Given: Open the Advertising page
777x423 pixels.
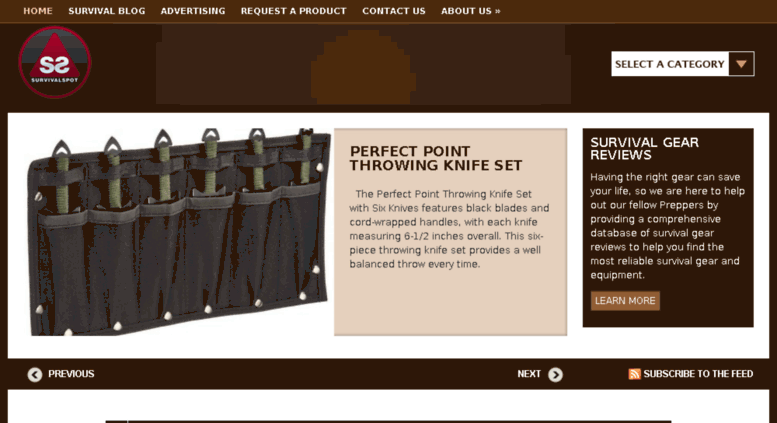Looking at the screenshot, I should coord(193,11).
